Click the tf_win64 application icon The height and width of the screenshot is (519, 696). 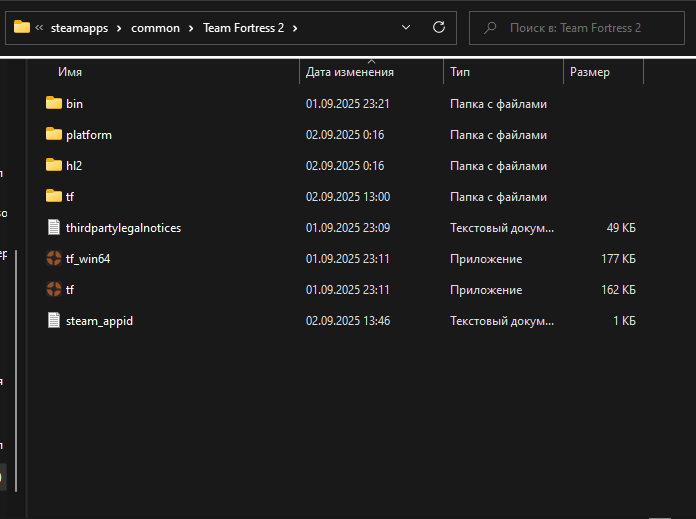(54, 258)
